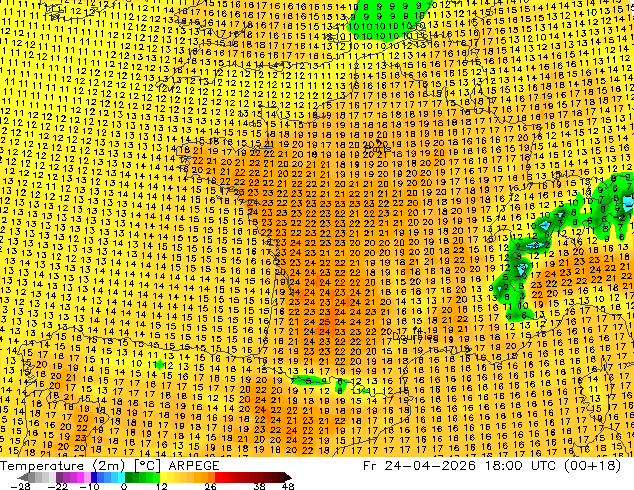Viewport: 634px width, 490px height.
Task: Click the 'ARPEGE' model name label
Action: [x=194, y=466]
